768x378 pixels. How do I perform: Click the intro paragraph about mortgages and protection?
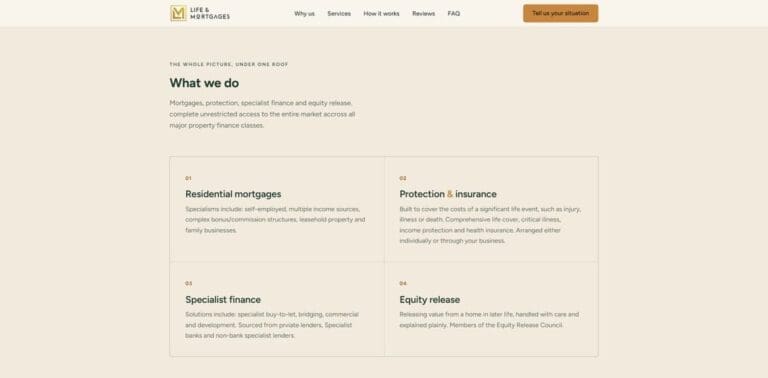pyautogui.click(x=263, y=114)
